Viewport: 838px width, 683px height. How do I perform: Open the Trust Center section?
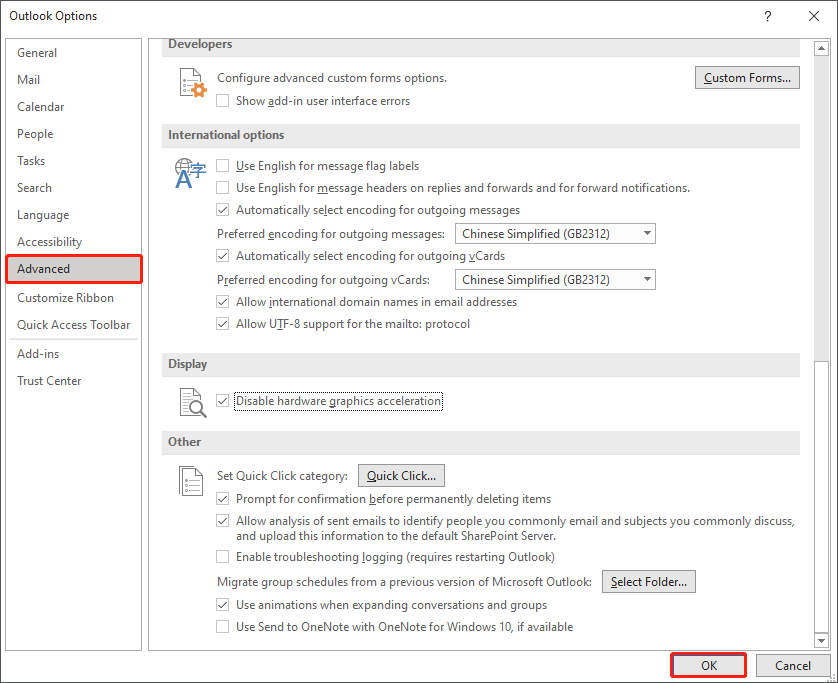tap(49, 380)
